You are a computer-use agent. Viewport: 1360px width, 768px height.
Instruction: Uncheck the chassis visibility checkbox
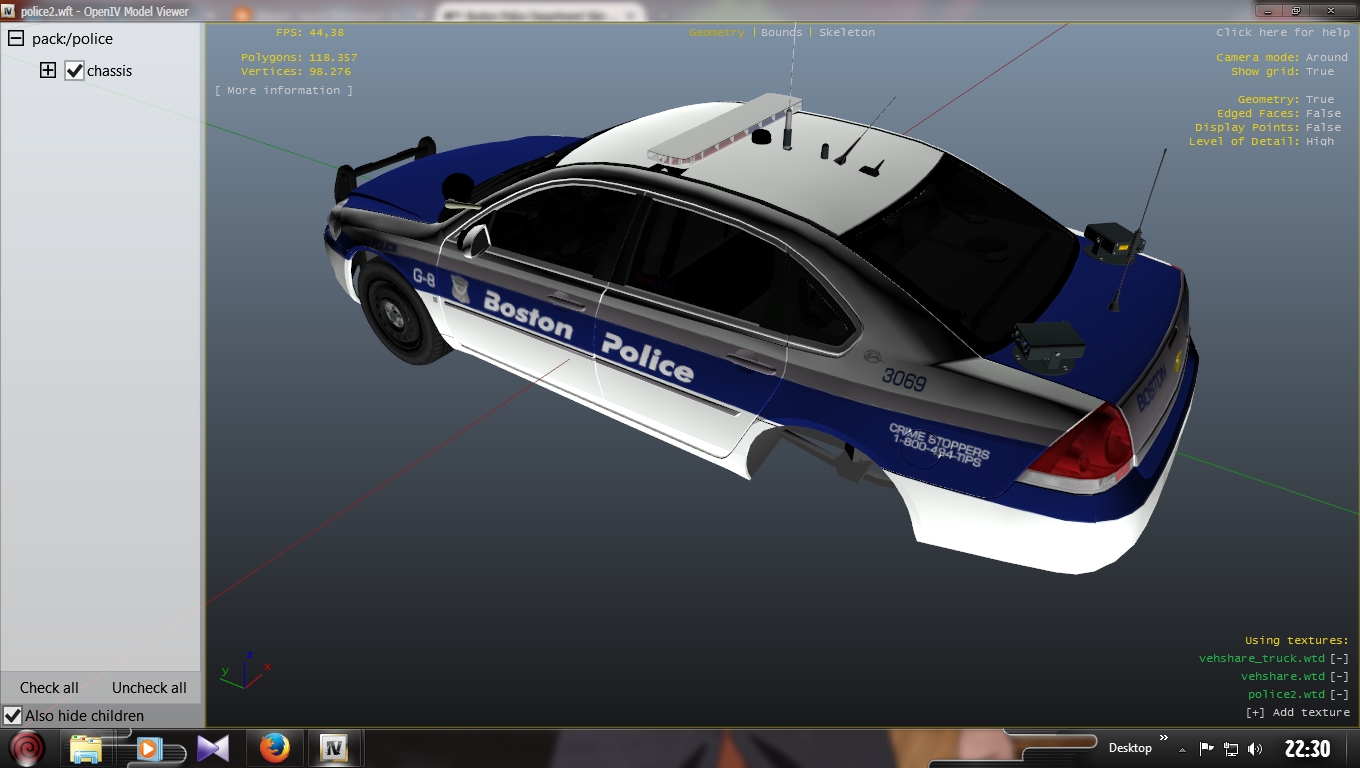(74, 71)
